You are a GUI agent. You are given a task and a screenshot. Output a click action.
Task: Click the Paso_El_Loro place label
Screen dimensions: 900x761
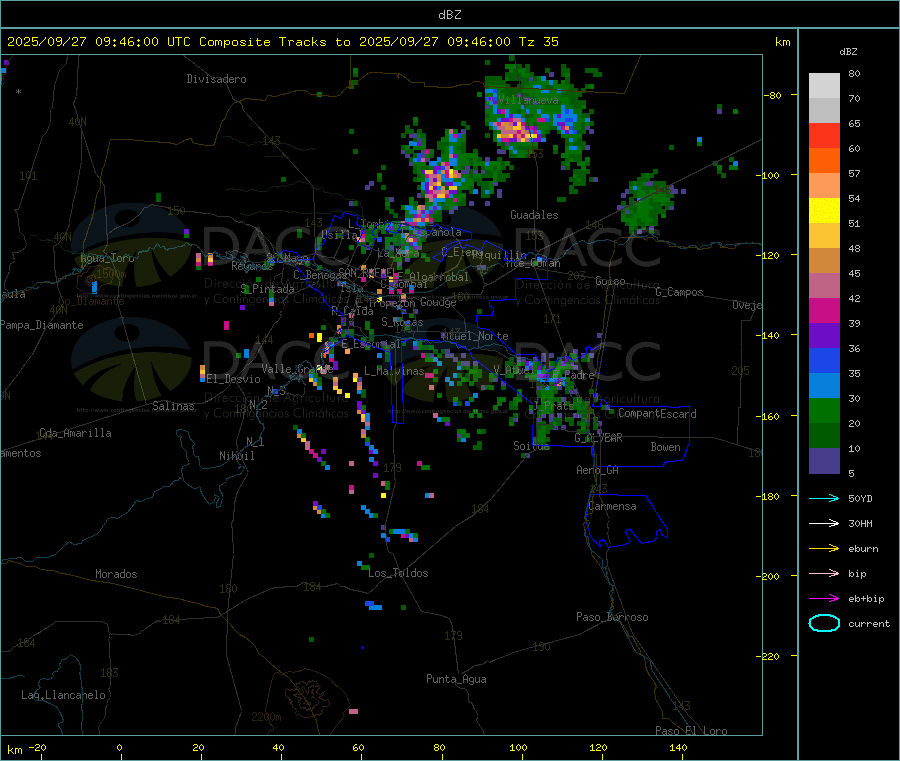coord(692,731)
